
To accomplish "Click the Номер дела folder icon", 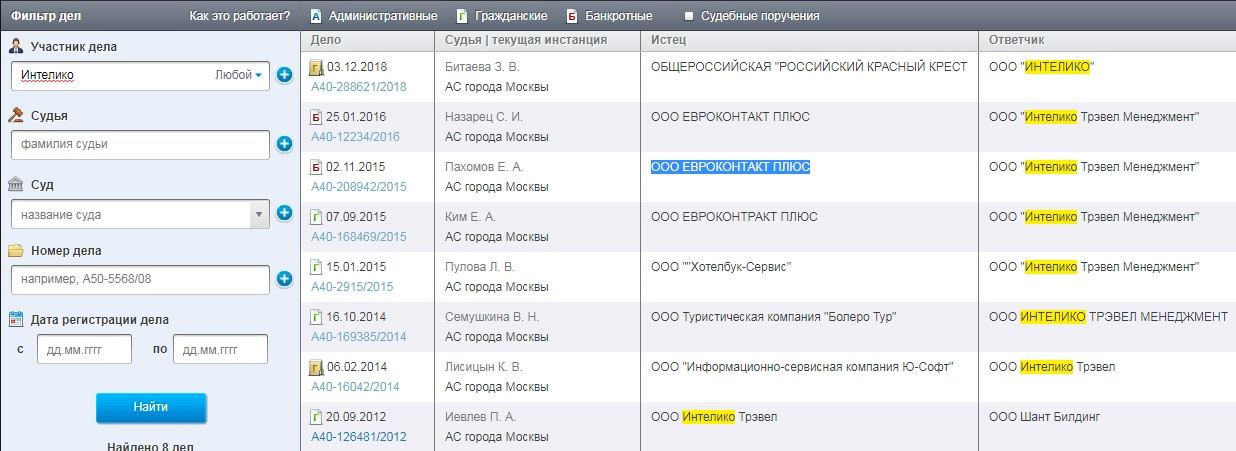I will click(x=16, y=250).
